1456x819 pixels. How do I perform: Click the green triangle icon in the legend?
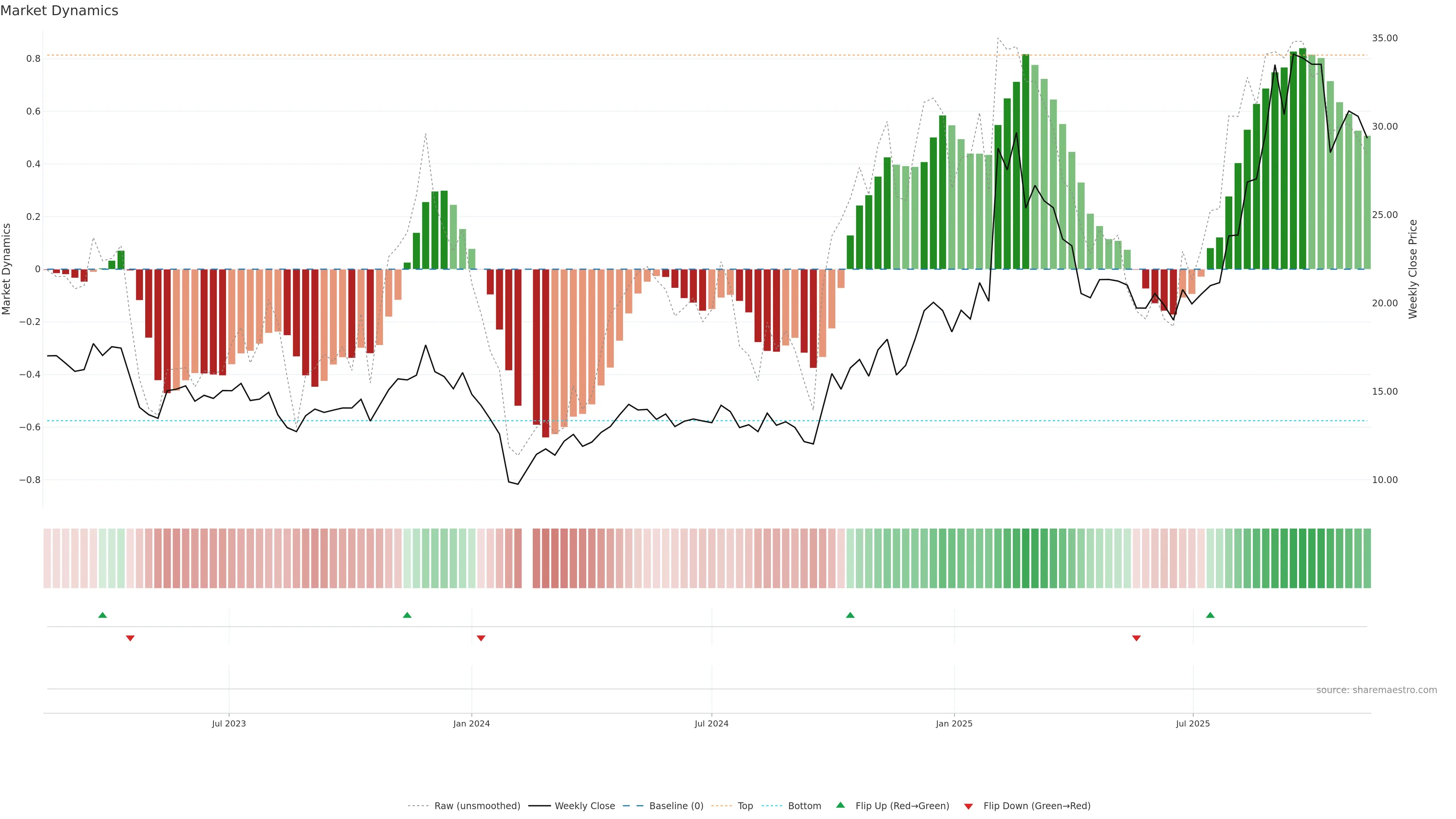point(841,805)
